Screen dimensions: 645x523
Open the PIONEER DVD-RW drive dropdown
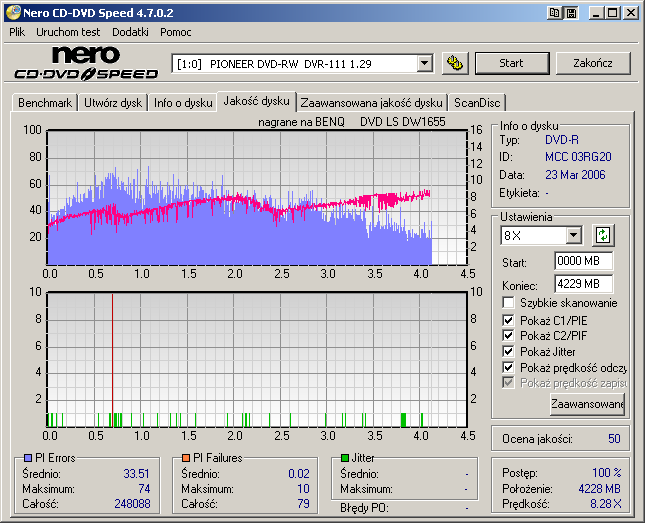(425, 64)
